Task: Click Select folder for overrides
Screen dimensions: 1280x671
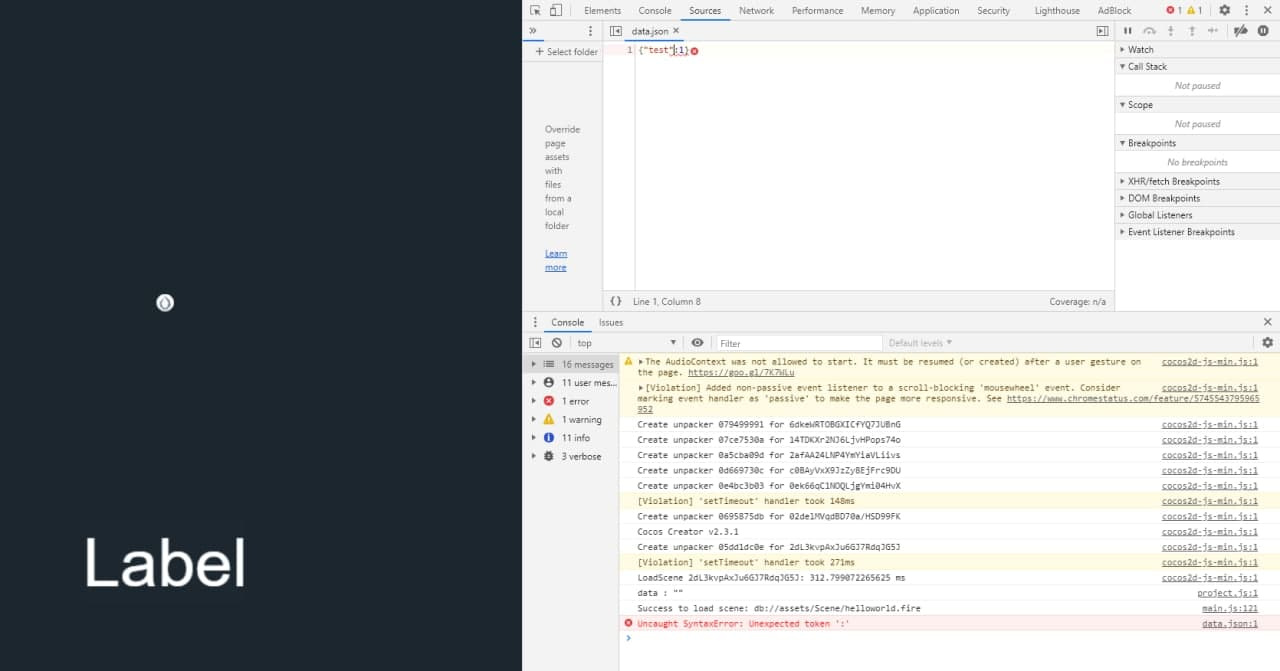Action: [x=566, y=51]
